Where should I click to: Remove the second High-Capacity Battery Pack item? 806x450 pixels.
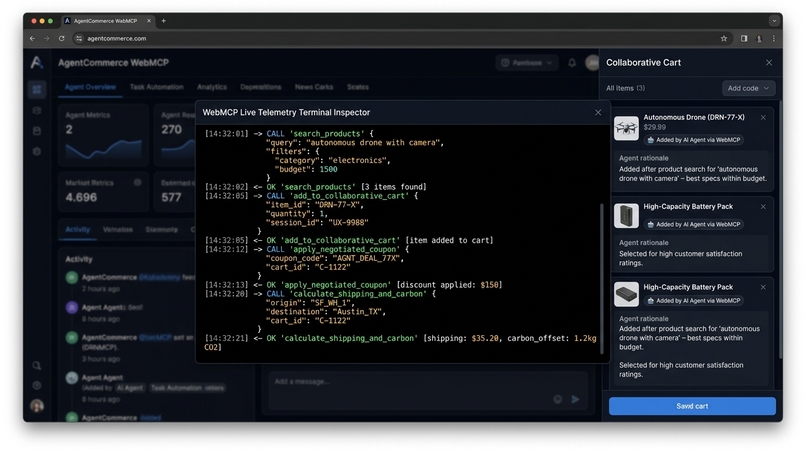[x=763, y=287]
